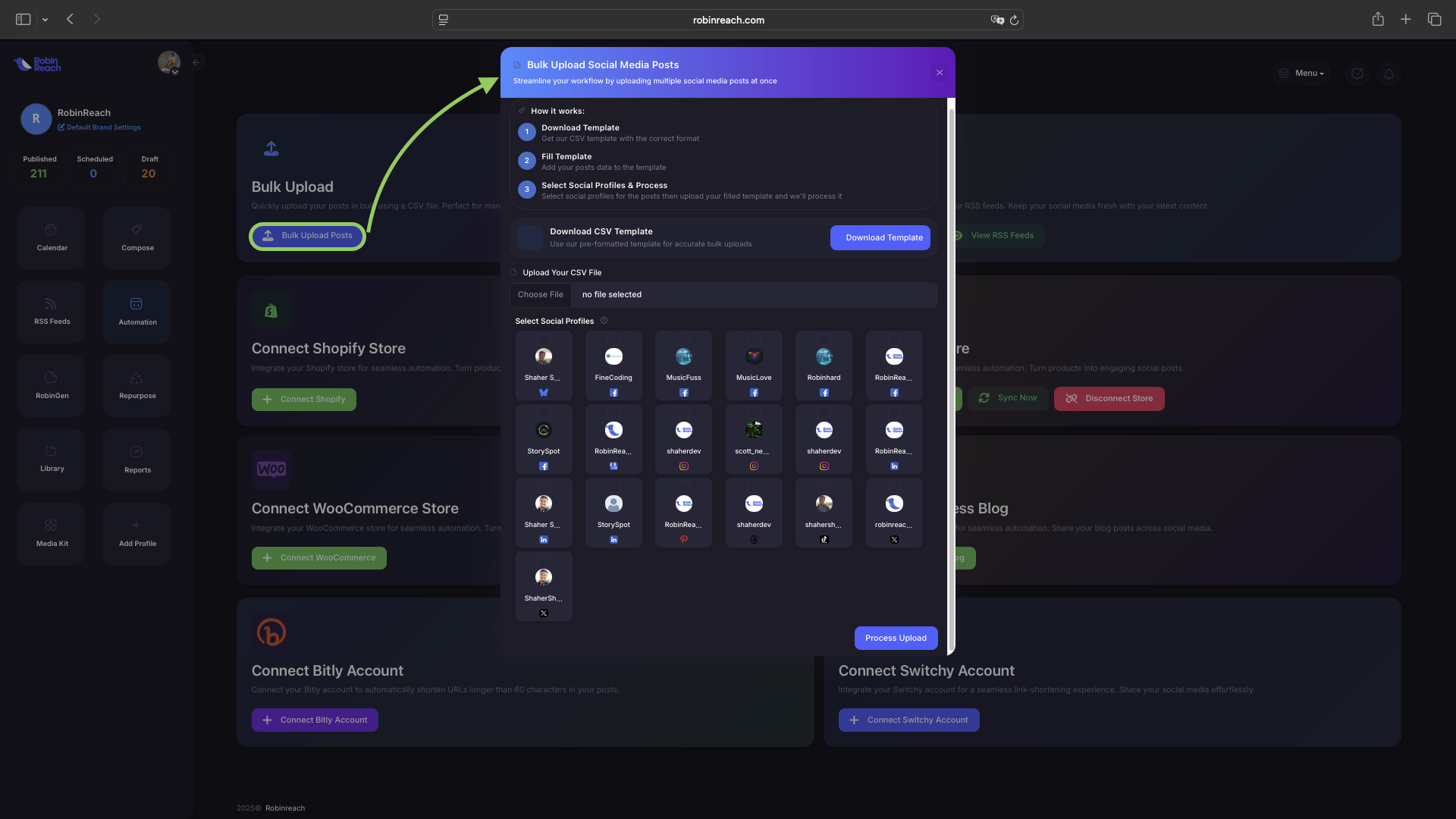The width and height of the screenshot is (1456, 819).
Task: Click the help icon beside Select Social Profiles
Action: pos(604,321)
